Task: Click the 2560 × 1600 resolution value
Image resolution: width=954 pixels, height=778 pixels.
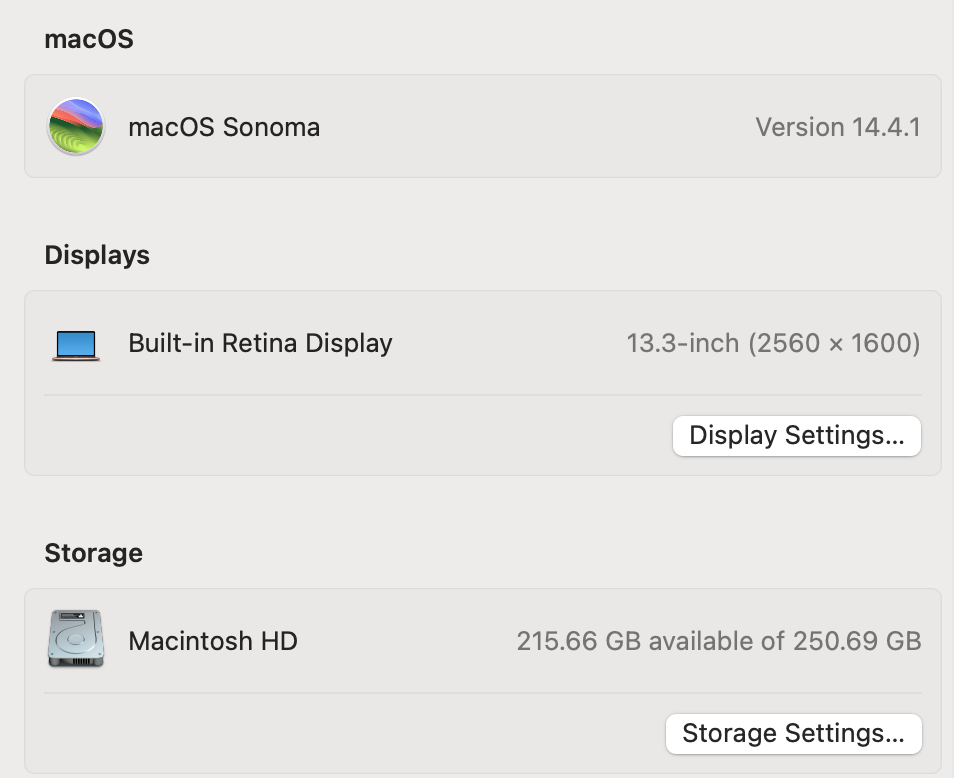Action: pos(834,343)
